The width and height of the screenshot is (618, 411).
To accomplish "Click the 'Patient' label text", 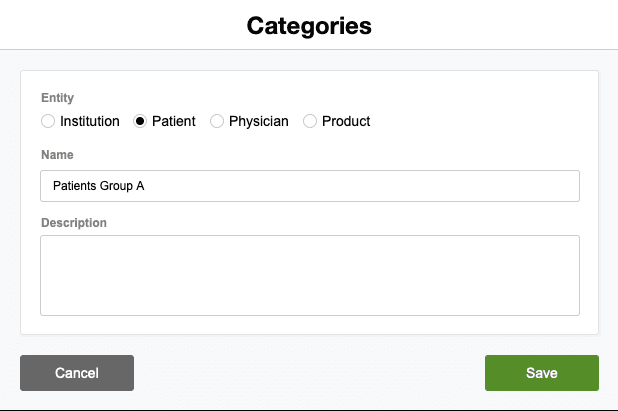I will 174,121.
